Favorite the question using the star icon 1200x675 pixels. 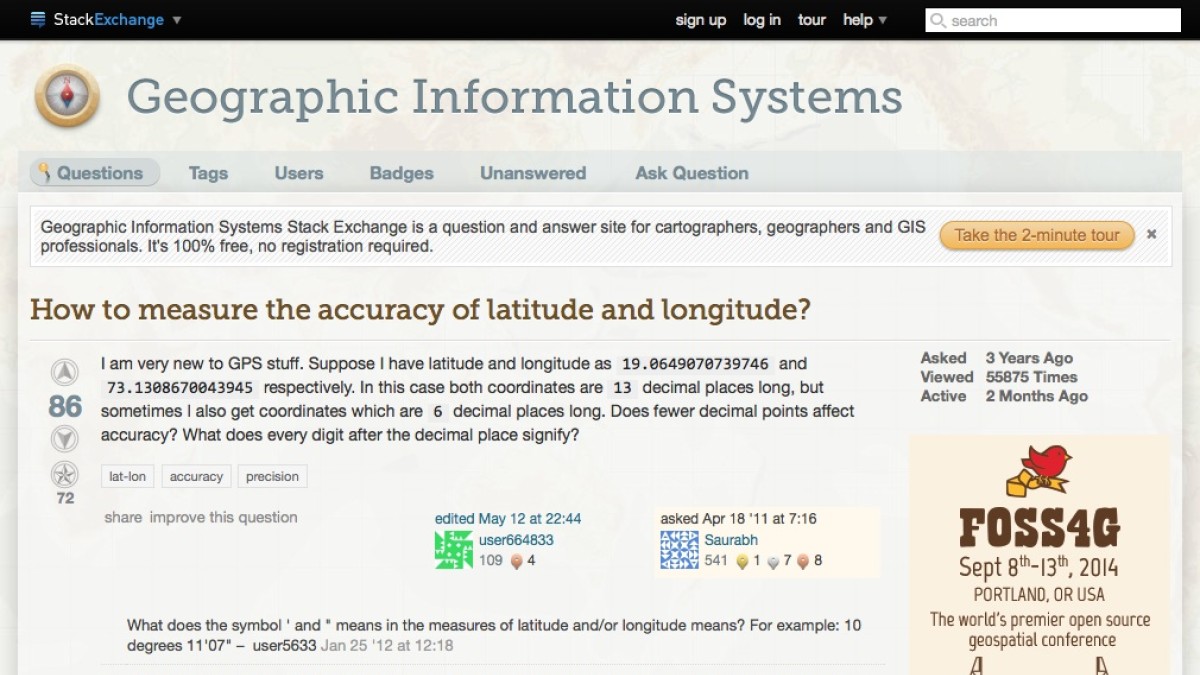click(64, 474)
